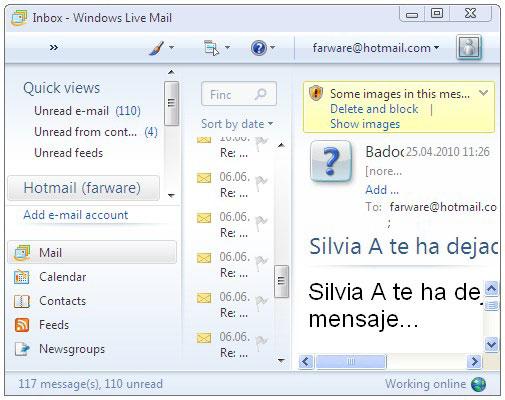Click the Newsgroups icon
Viewport: 505px width, 400px height.
22,349
